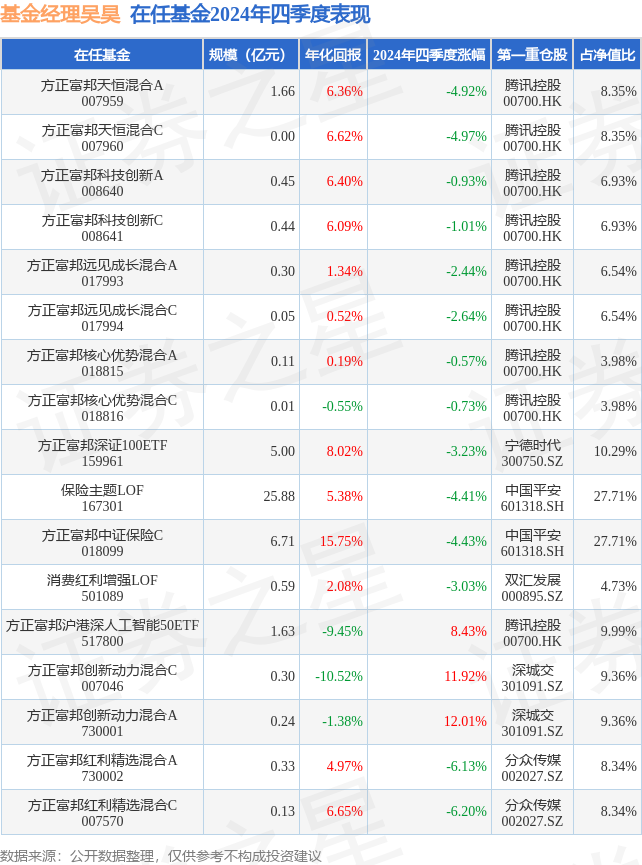Click the 在任基金 column header
This screenshot has width=642, height=865.
(x=102, y=55)
